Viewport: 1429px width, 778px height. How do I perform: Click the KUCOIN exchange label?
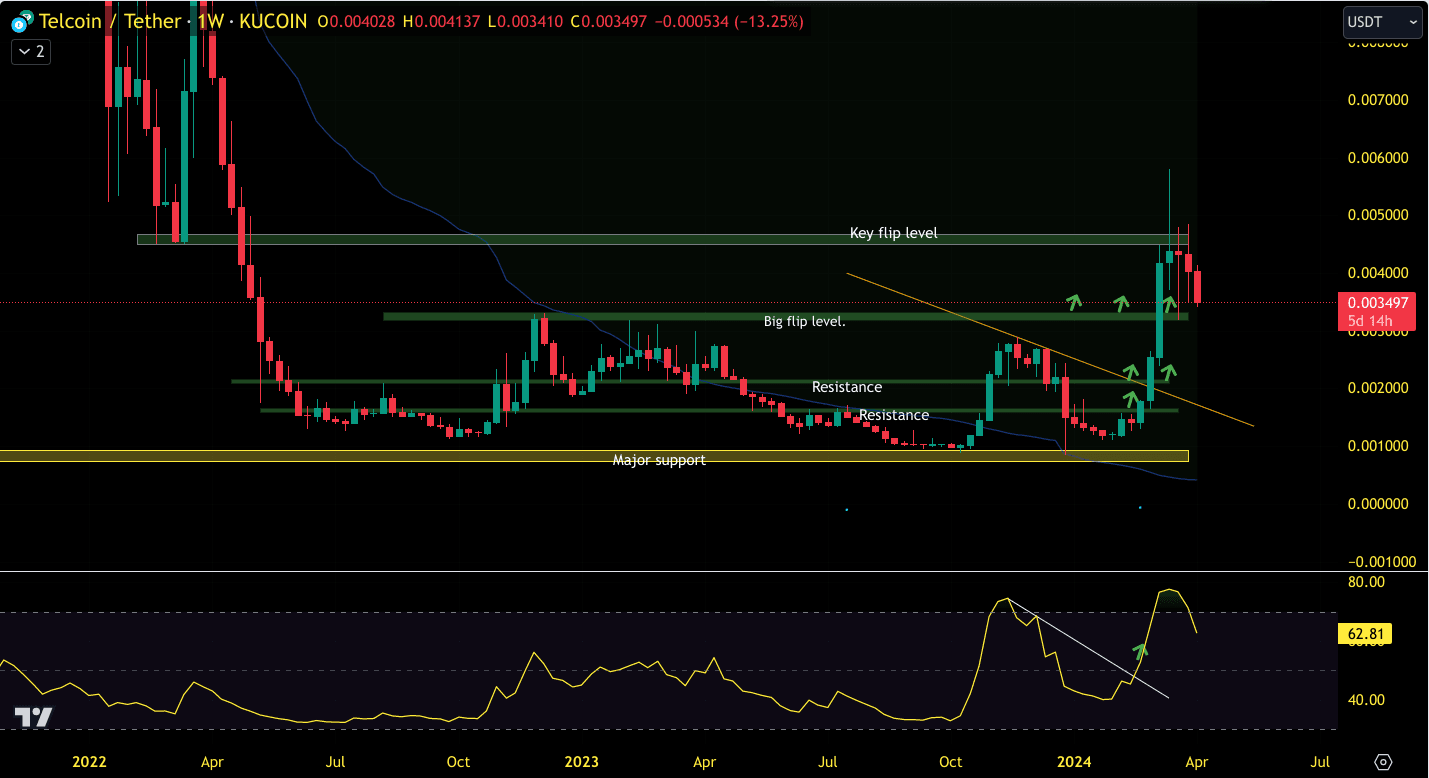(x=273, y=21)
